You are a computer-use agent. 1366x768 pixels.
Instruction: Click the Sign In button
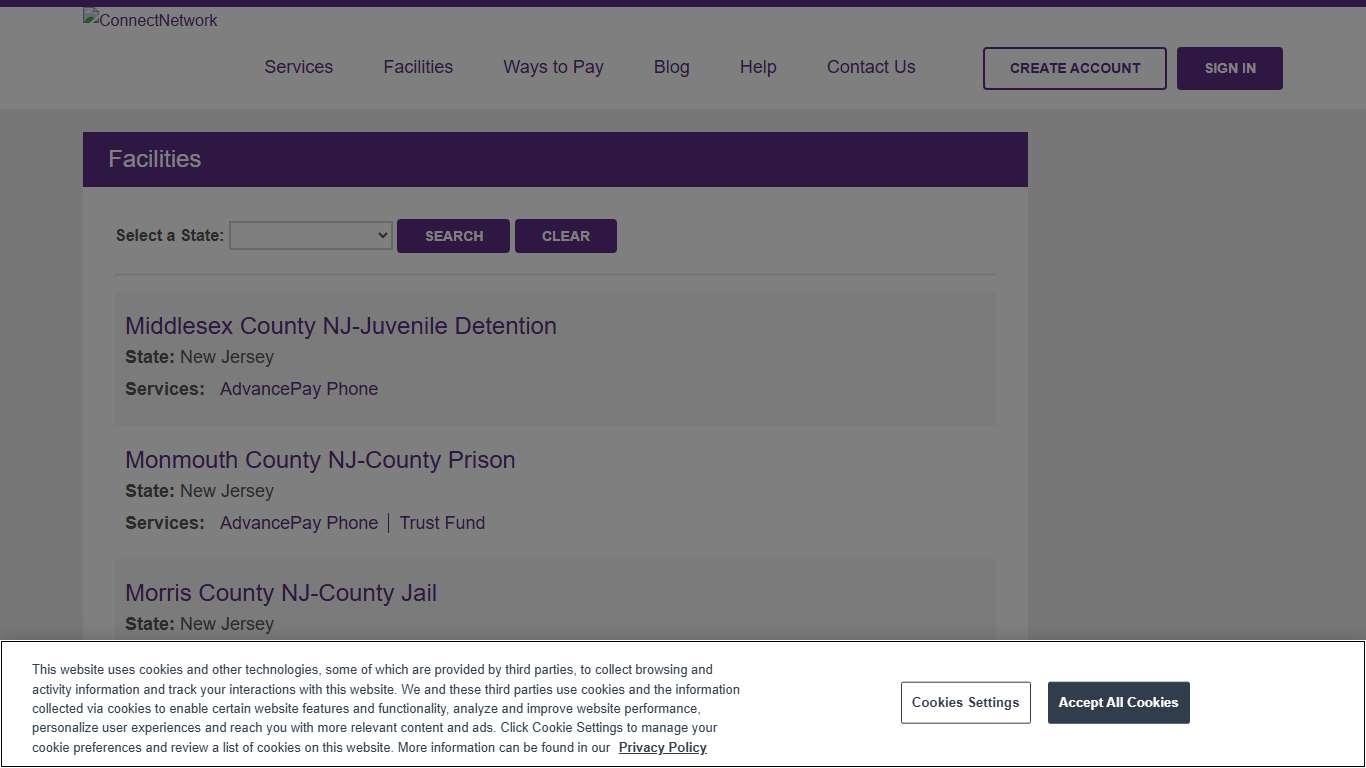(1229, 68)
